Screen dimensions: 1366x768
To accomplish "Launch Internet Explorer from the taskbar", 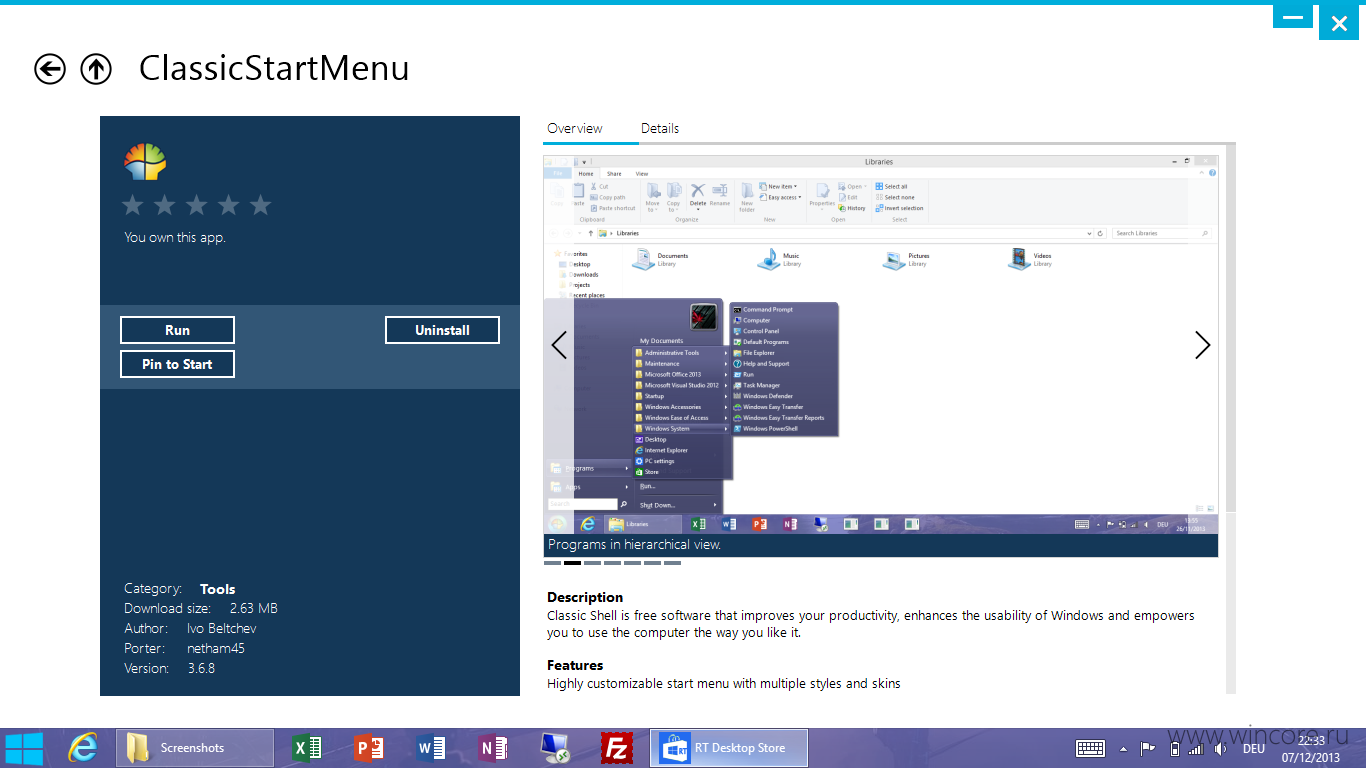I will click(83, 748).
